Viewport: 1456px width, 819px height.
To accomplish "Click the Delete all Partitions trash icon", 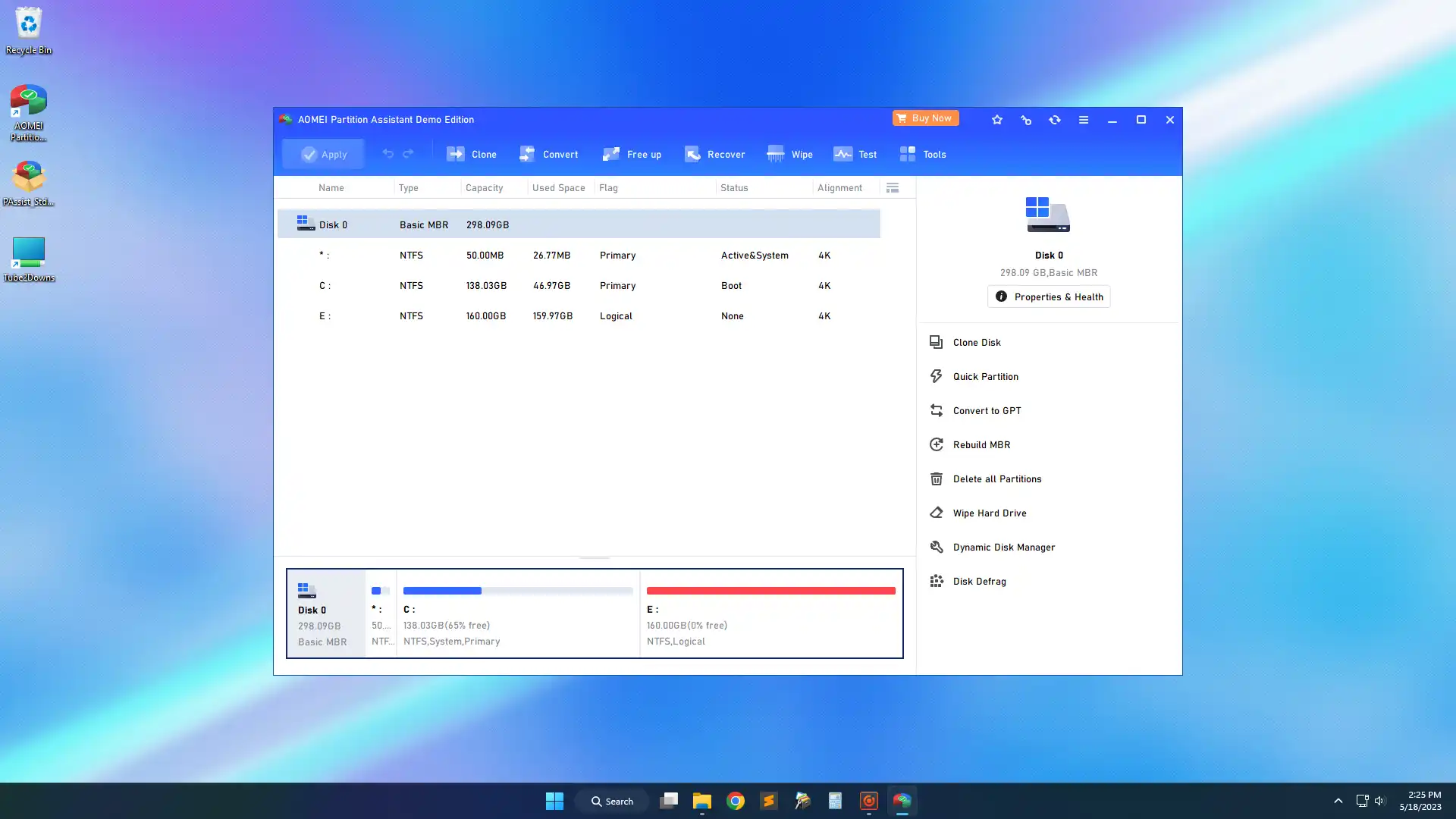I will pos(937,479).
